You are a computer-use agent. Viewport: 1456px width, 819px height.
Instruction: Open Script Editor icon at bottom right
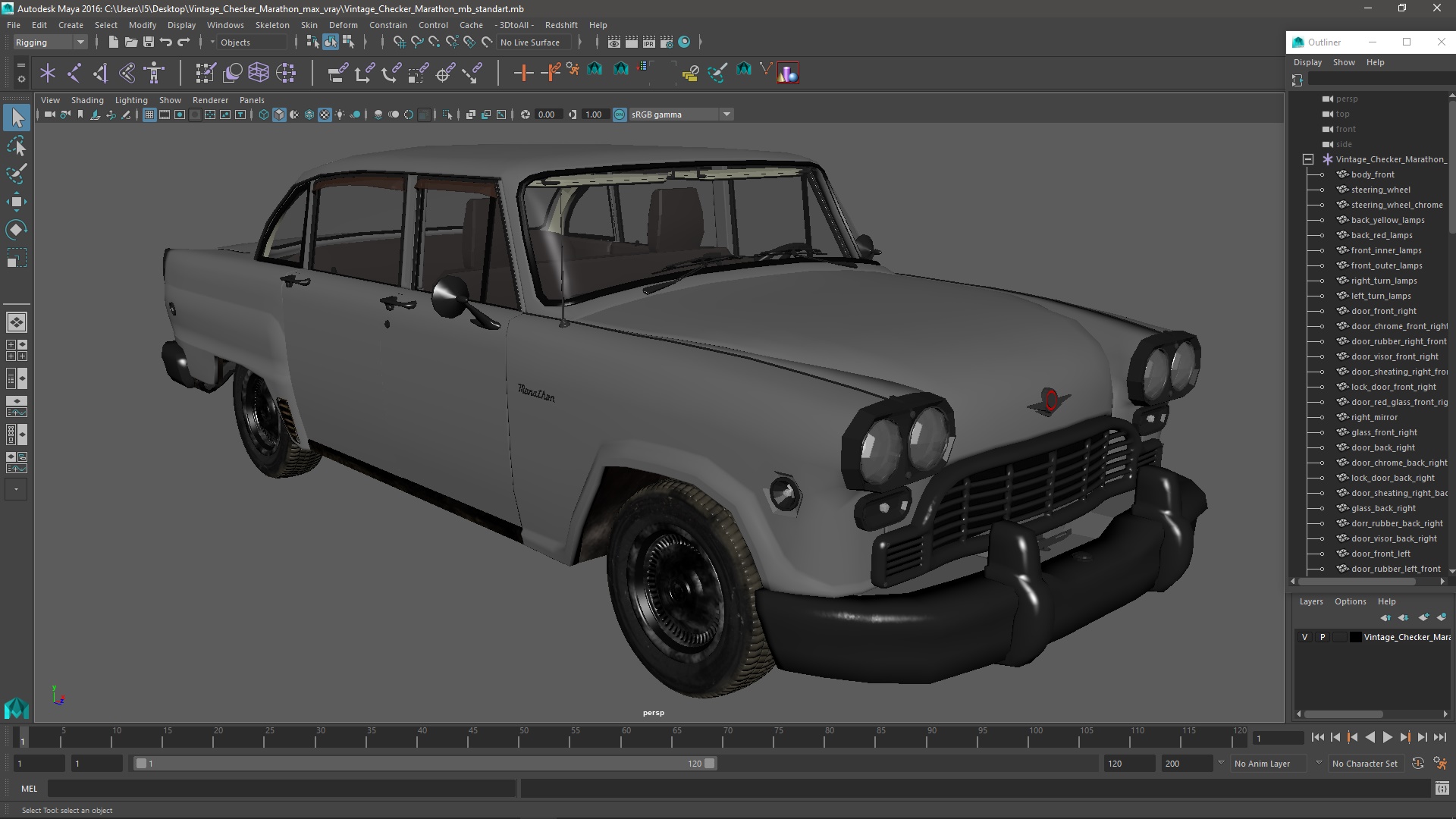[x=1442, y=789]
